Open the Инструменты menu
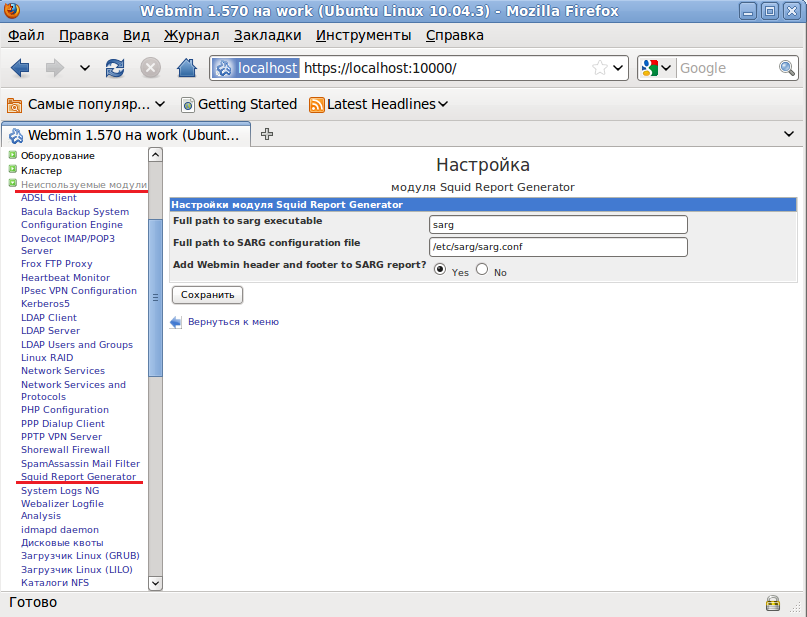 [363, 36]
